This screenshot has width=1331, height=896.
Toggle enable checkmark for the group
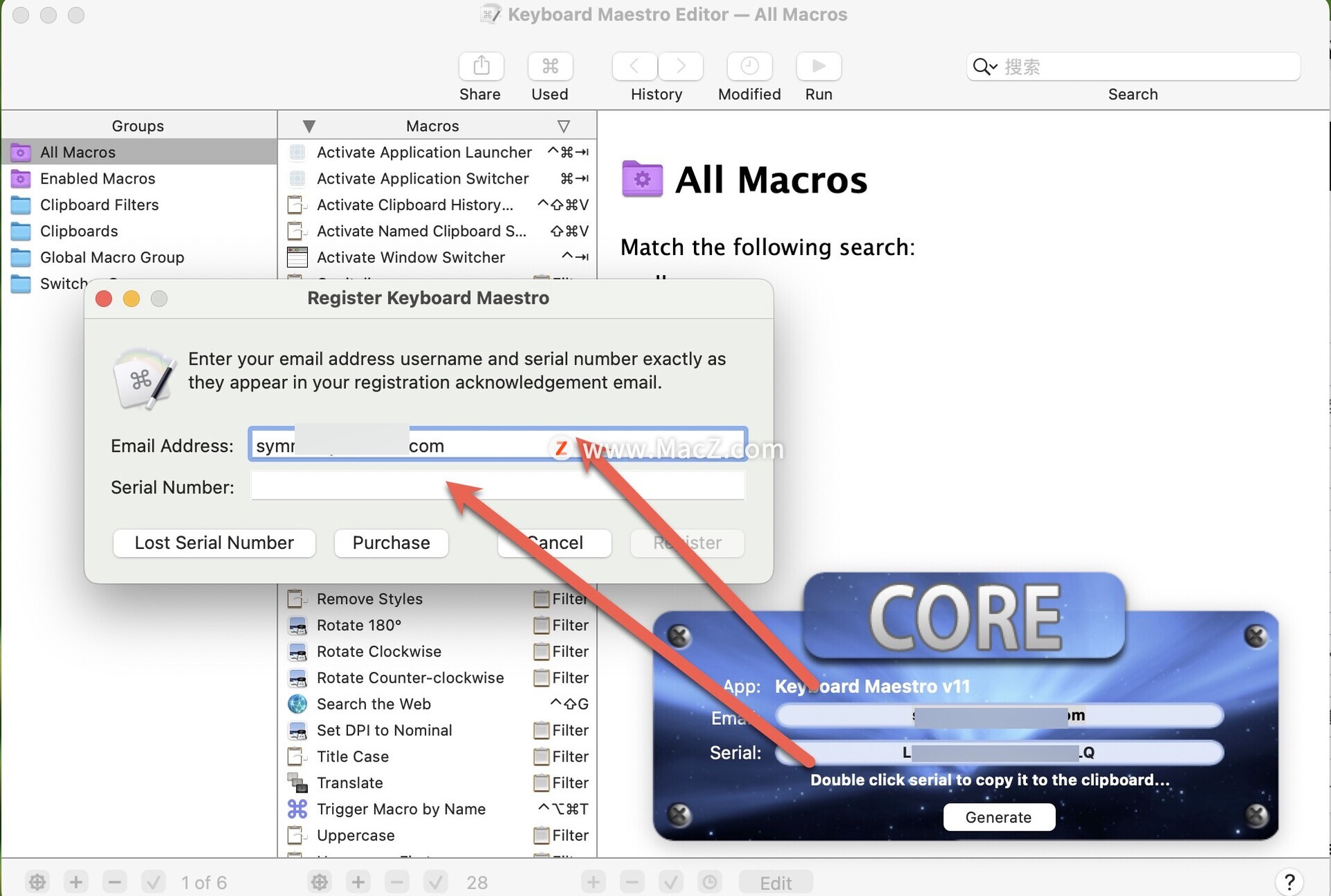[x=153, y=882]
